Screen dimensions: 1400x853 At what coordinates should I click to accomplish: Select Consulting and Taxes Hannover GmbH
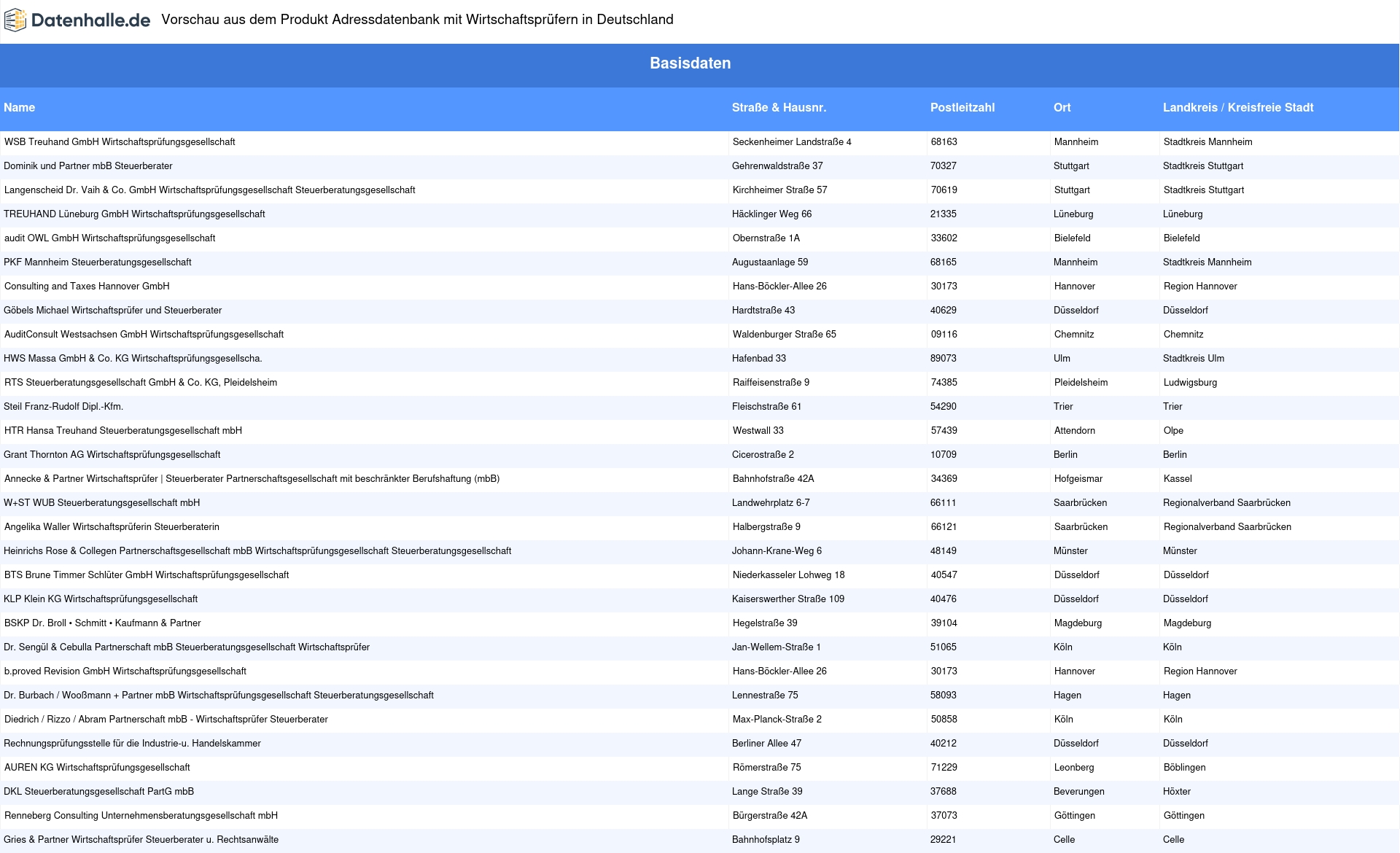87,287
